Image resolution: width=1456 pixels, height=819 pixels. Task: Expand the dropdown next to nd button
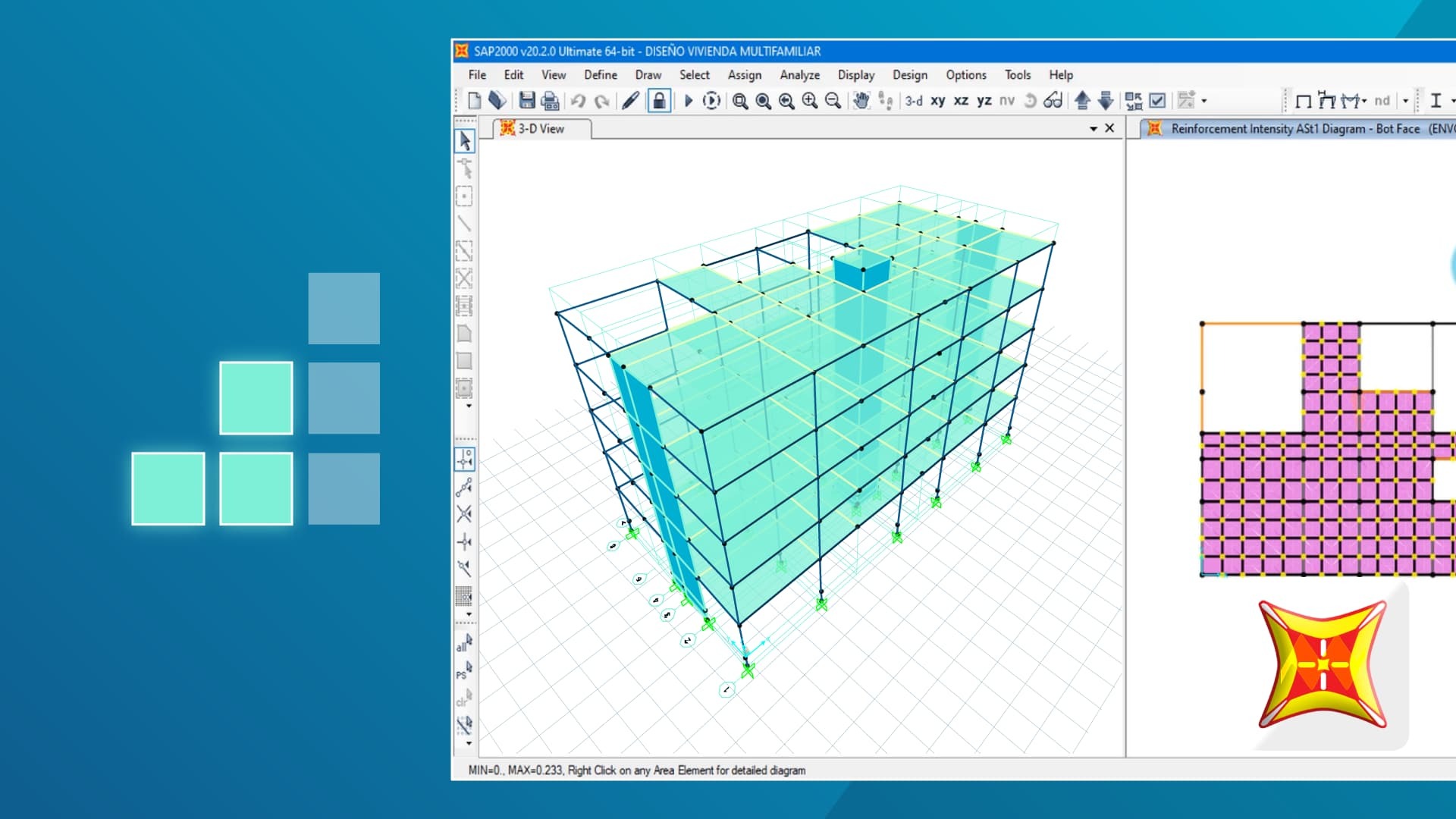[x=1405, y=100]
